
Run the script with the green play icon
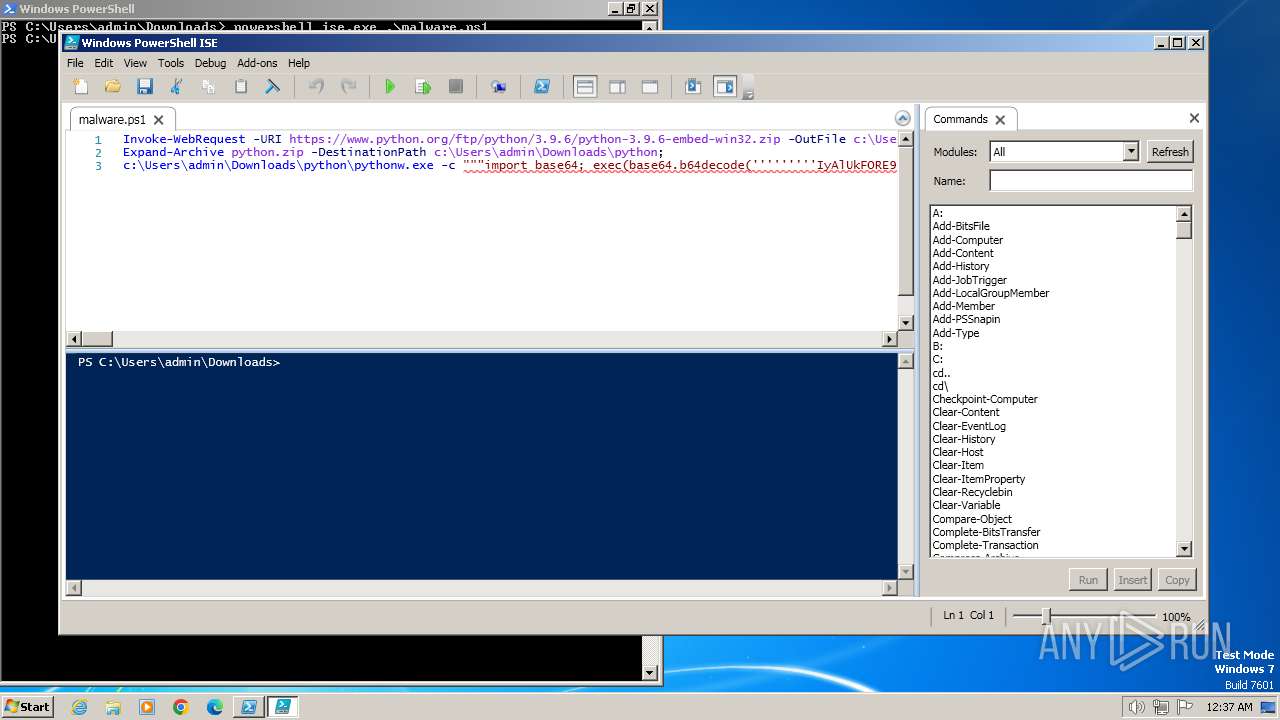tap(390, 87)
